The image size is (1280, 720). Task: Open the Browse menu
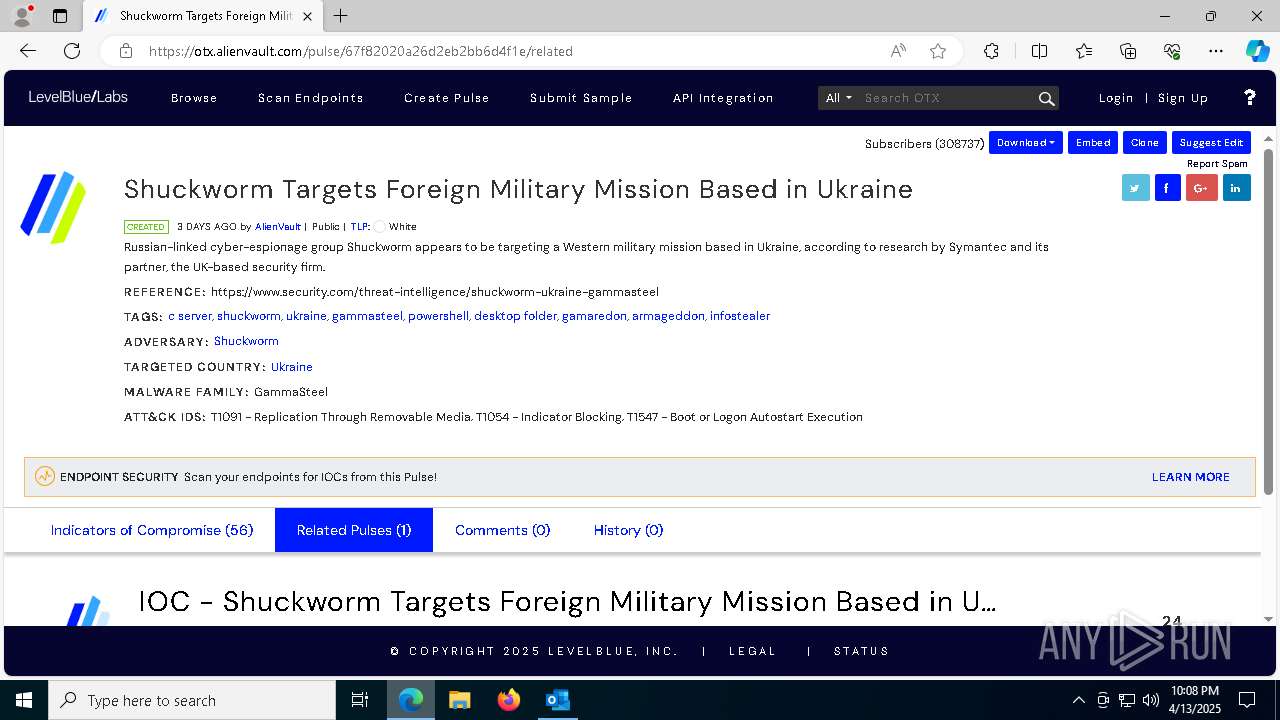(x=194, y=98)
